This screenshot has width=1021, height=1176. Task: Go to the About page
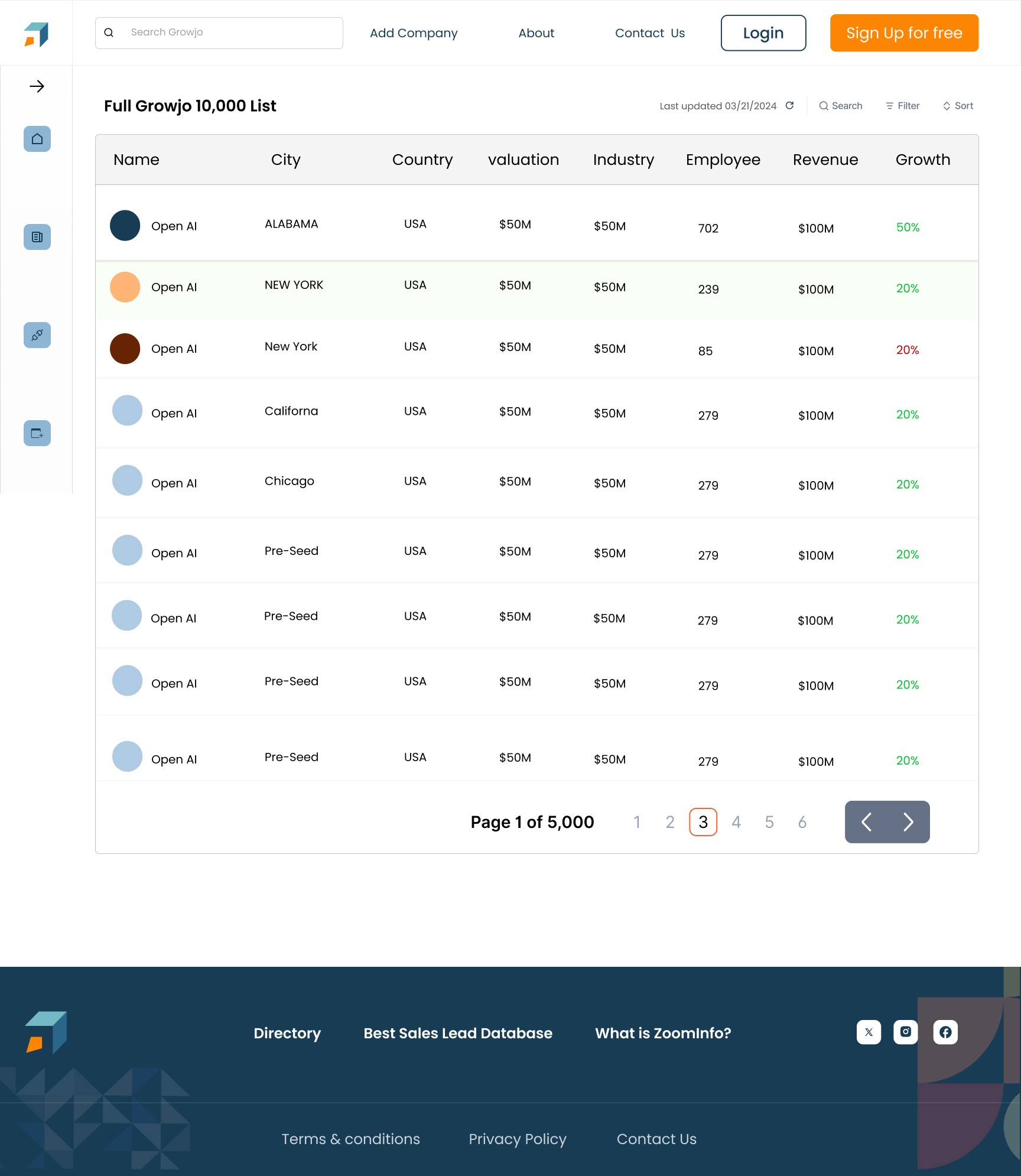coord(536,33)
